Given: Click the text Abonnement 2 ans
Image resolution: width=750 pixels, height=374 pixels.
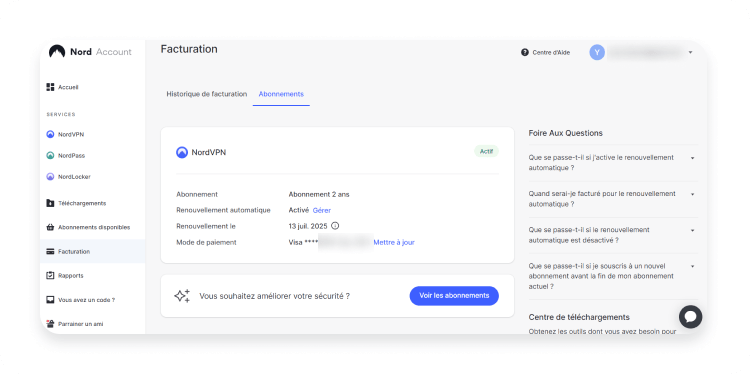Looking at the screenshot, I should [x=319, y=194].
